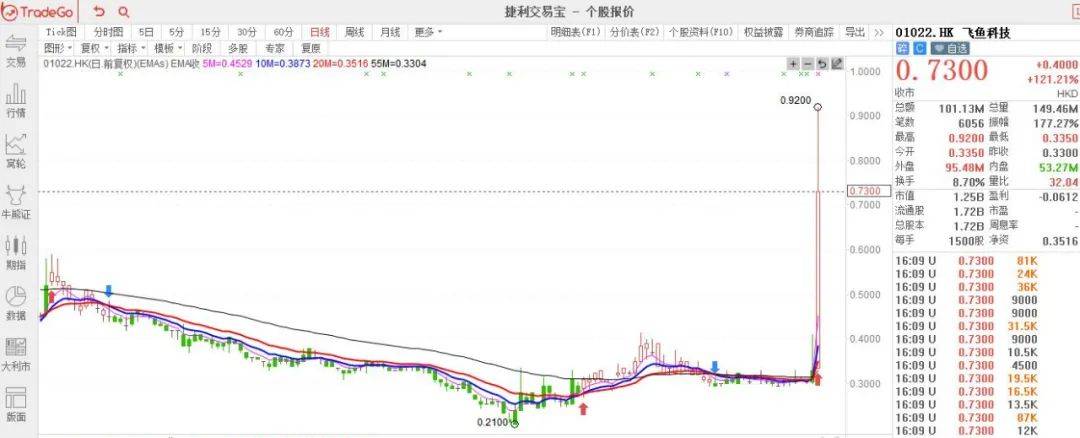1080x438 pixels.
Task: Open 券商追踪 broker tracking
Action: [x=813, y=32]
